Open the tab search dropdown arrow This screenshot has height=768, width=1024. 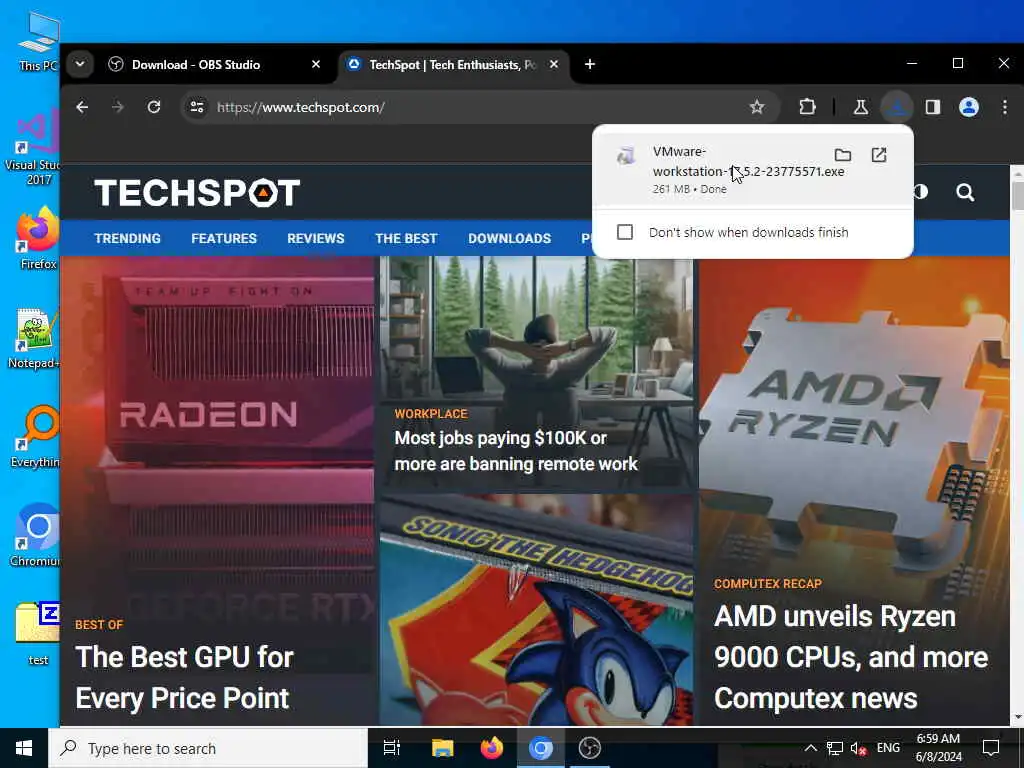pos(80,64)
